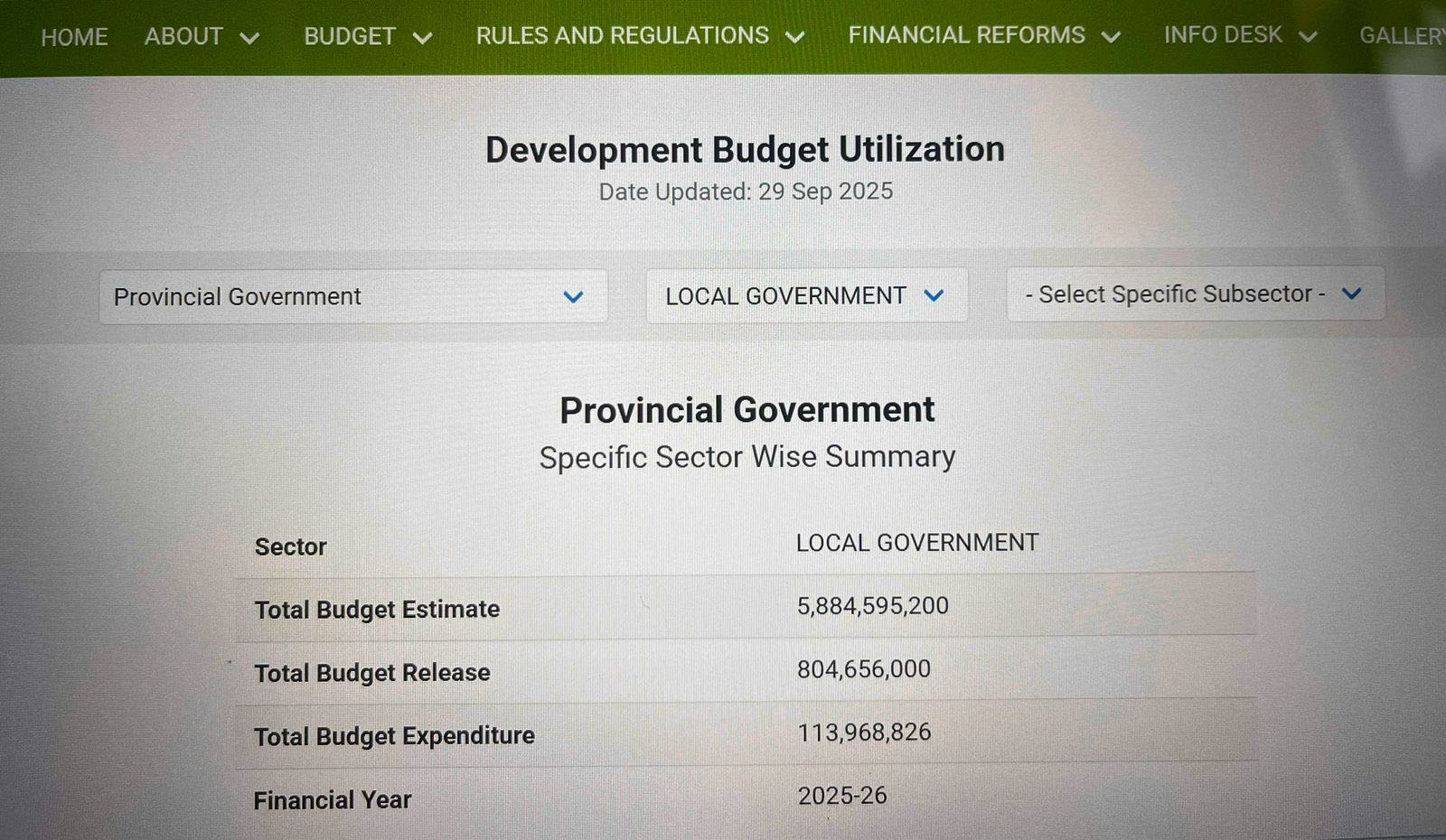The height and width of the screenshot is (840, 1446).
Task: Click the chevron arrow beside ABOUT
Action: click(250, 38)
